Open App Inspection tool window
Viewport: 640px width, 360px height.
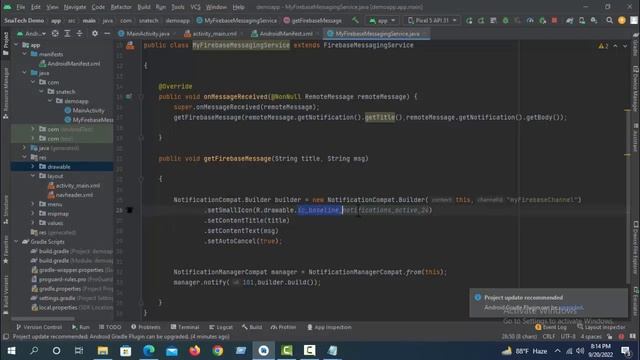(x=329, y=327)
